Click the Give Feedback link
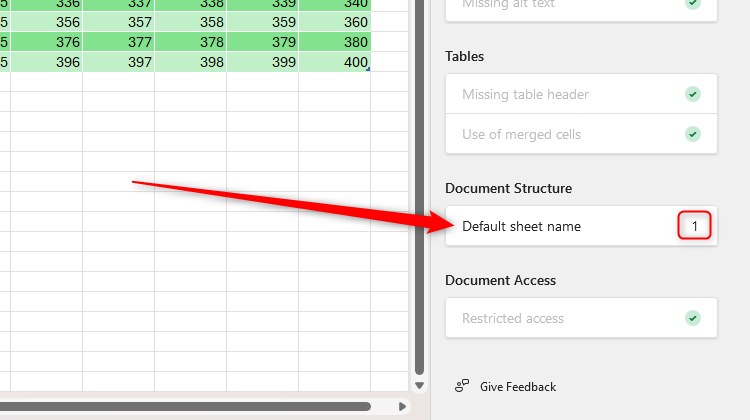This screenshot has width=750, height=420. [x=517, y=386]
